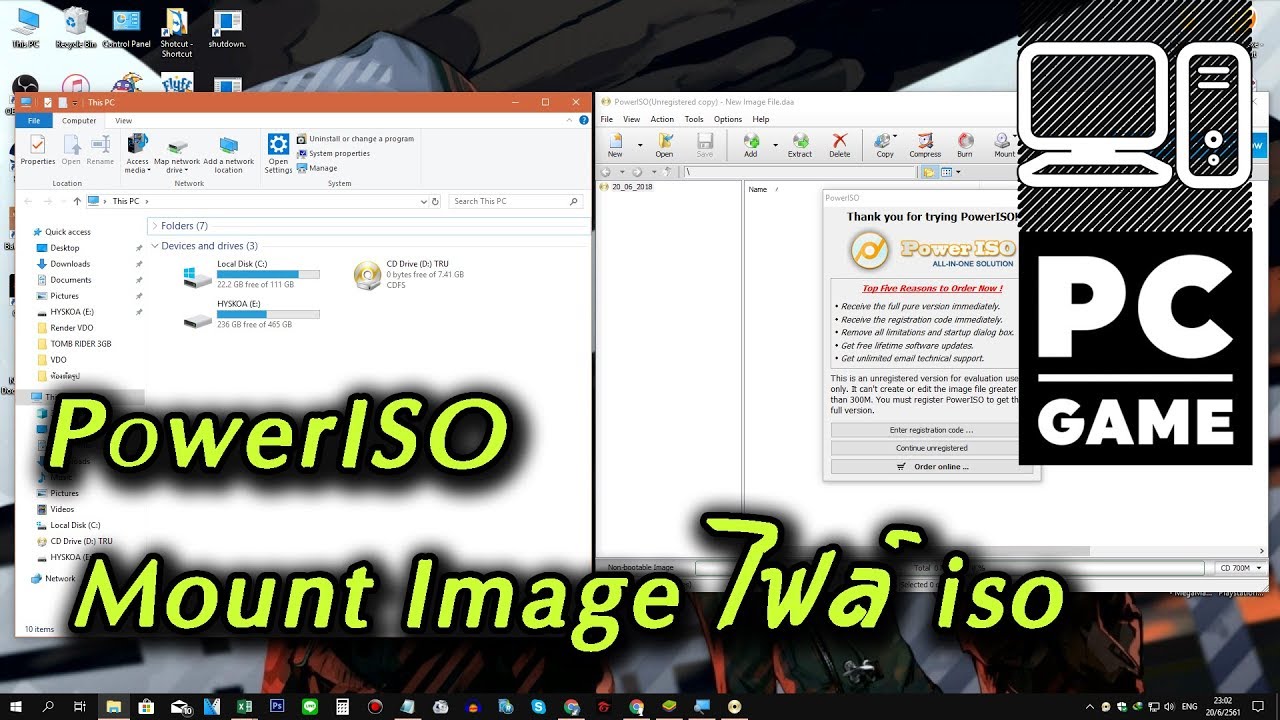Collapse the Devices and drives (3) group
This screenshot has width=1280, height=720.
click(x=154, y=246)
